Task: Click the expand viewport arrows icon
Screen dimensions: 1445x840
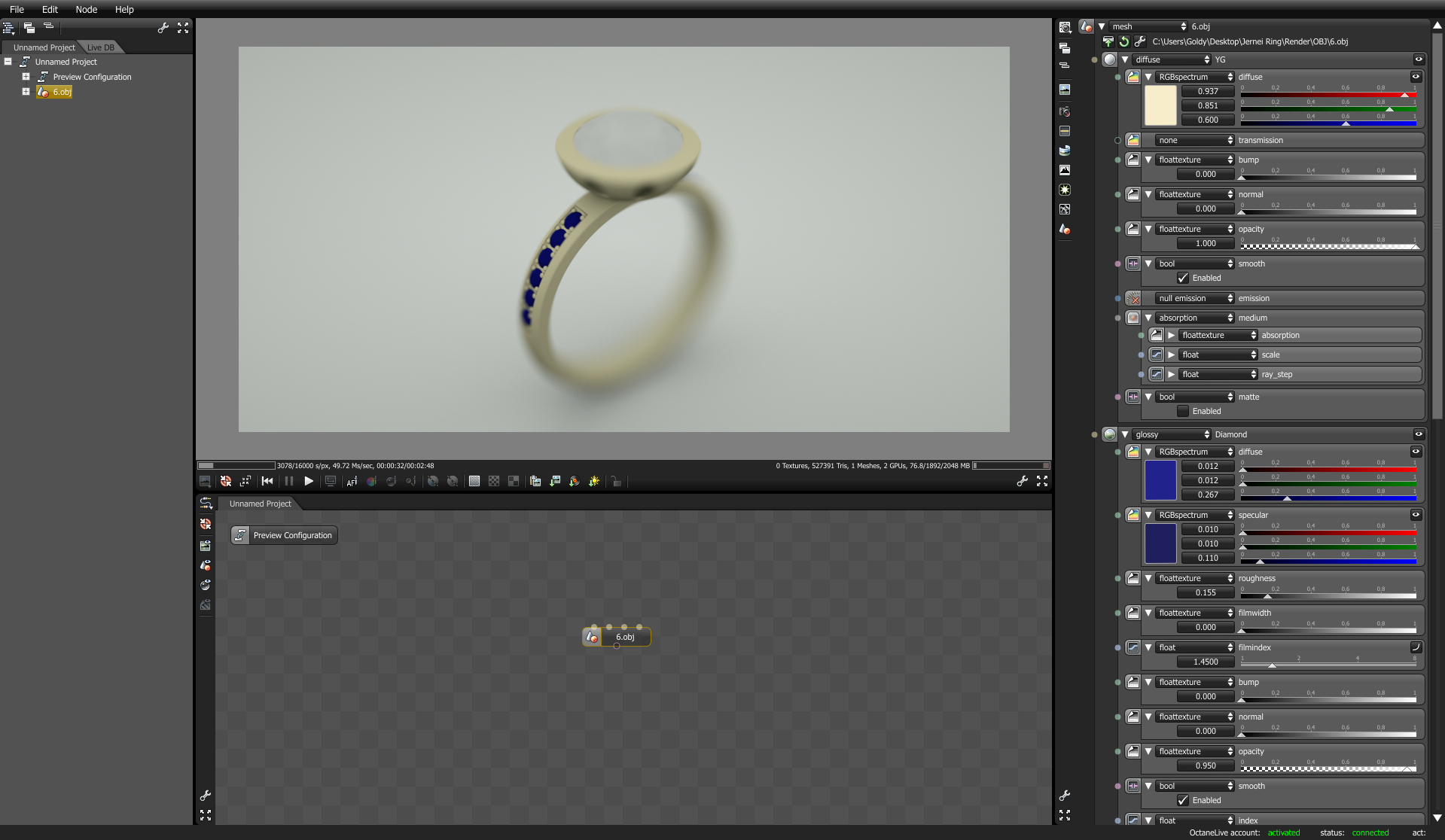Action: (x=1042, y=481)
